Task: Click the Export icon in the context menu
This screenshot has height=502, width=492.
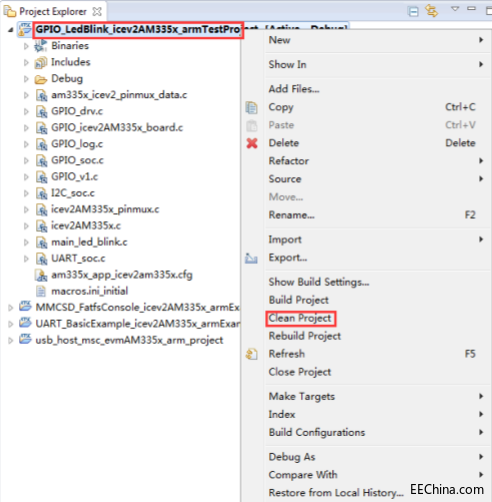Action: click(251, 258)
